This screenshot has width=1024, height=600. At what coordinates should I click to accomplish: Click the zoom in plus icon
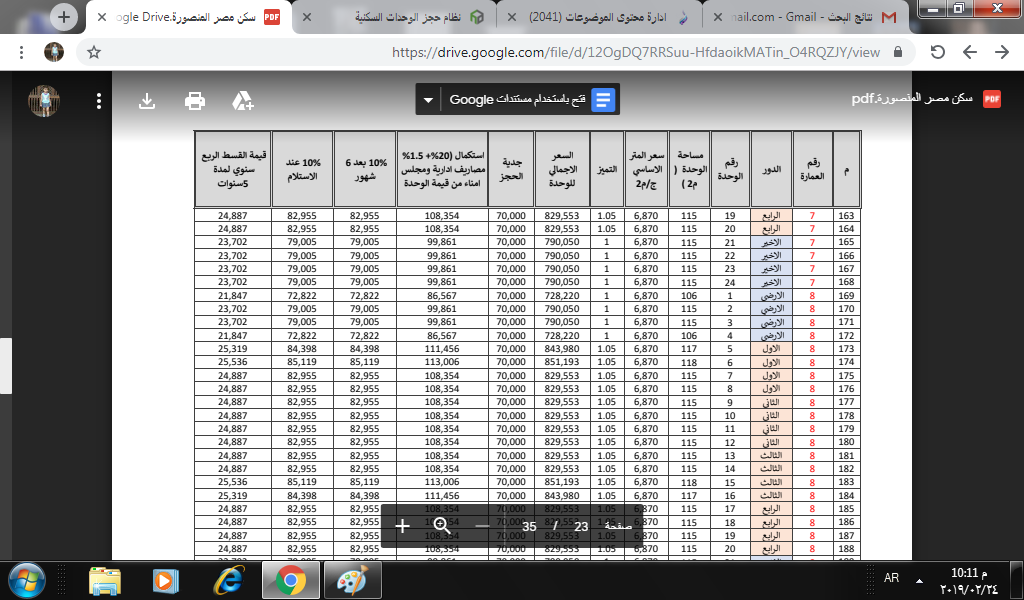(403, 526)
